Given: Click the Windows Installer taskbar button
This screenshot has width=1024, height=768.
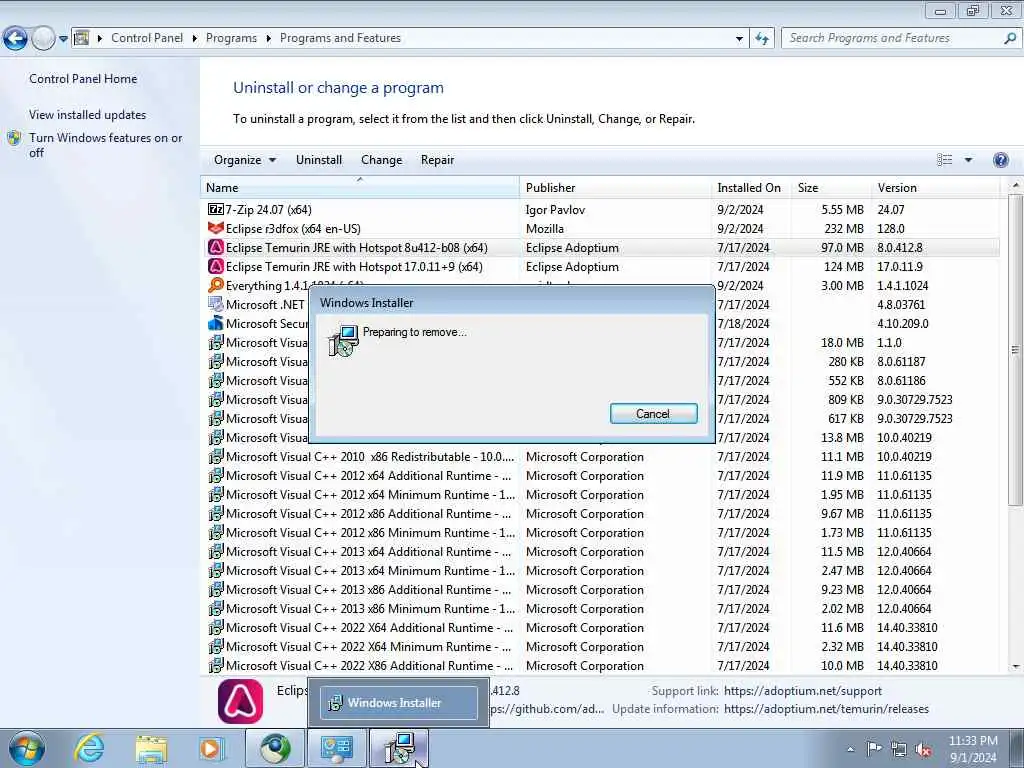Looking at the screenshot, I should 399,748.
